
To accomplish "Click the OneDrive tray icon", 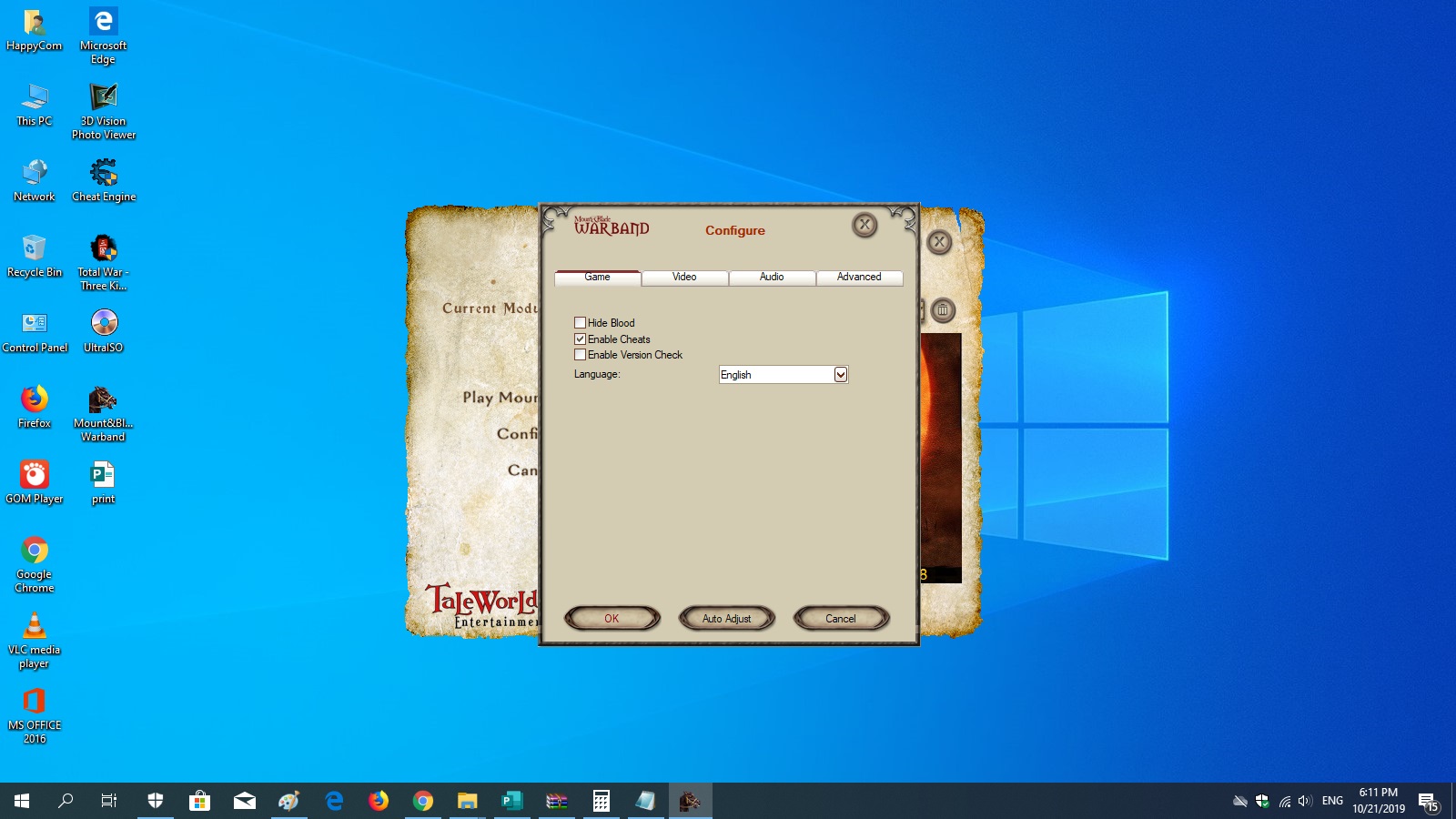I will click(1239, 801).
